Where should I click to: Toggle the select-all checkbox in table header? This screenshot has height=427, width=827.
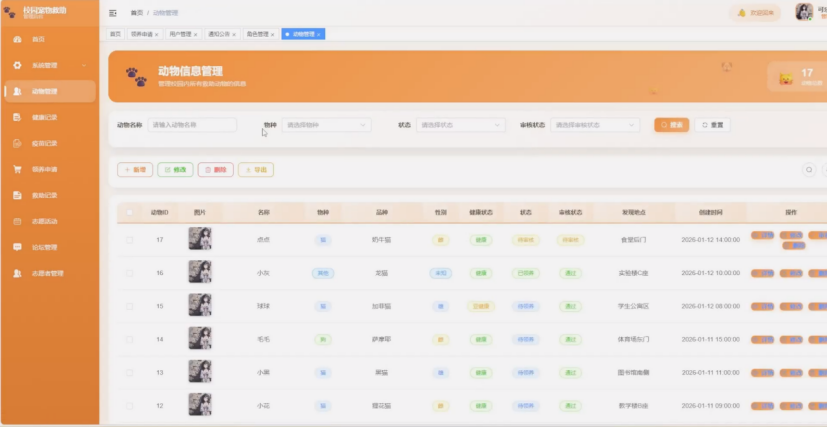(129, 212)
